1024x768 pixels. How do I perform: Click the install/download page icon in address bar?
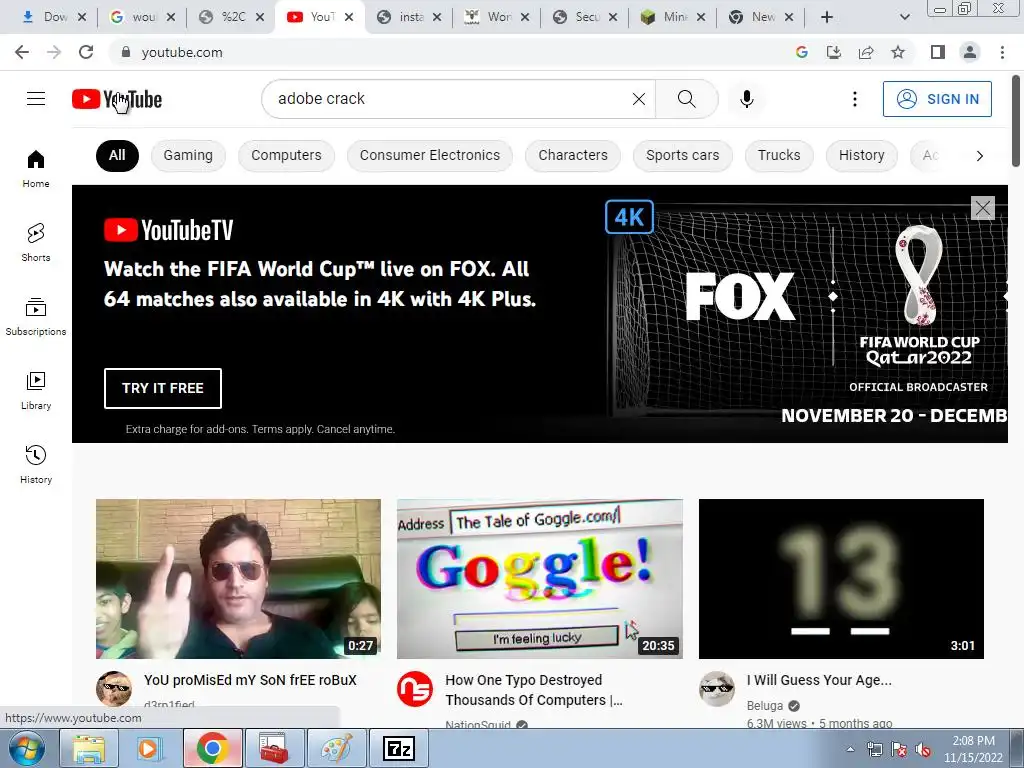(x=834, y=52)
